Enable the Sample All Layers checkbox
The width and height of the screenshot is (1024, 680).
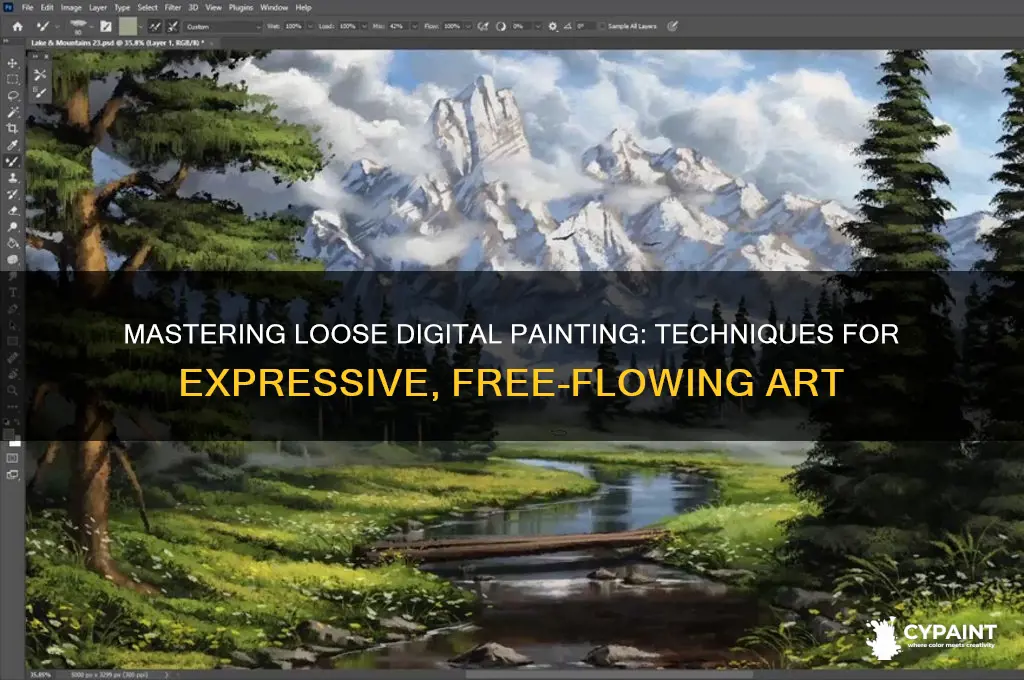click(601, 27)
